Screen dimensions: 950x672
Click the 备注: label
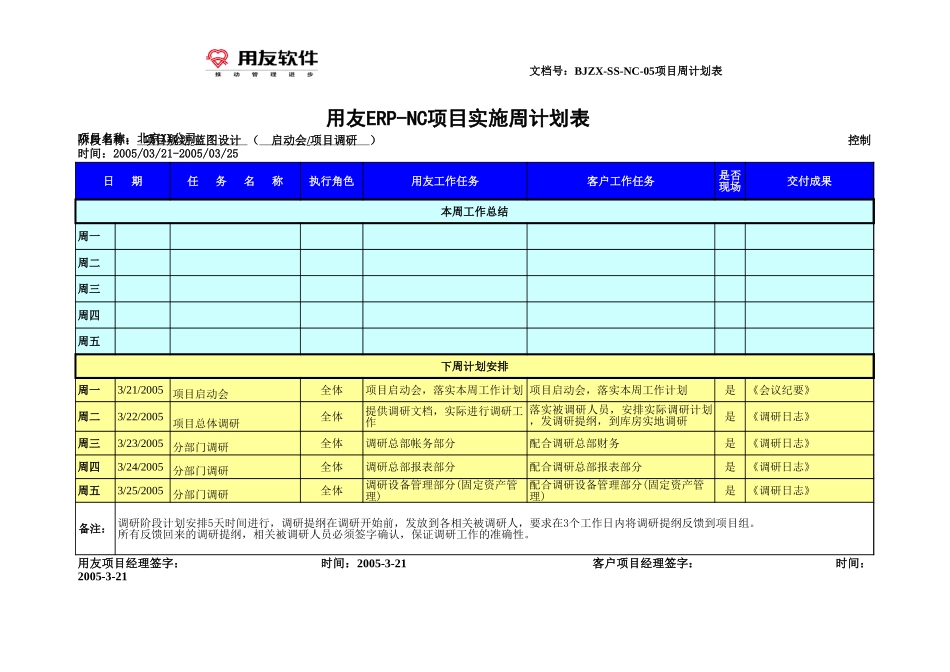92,529
